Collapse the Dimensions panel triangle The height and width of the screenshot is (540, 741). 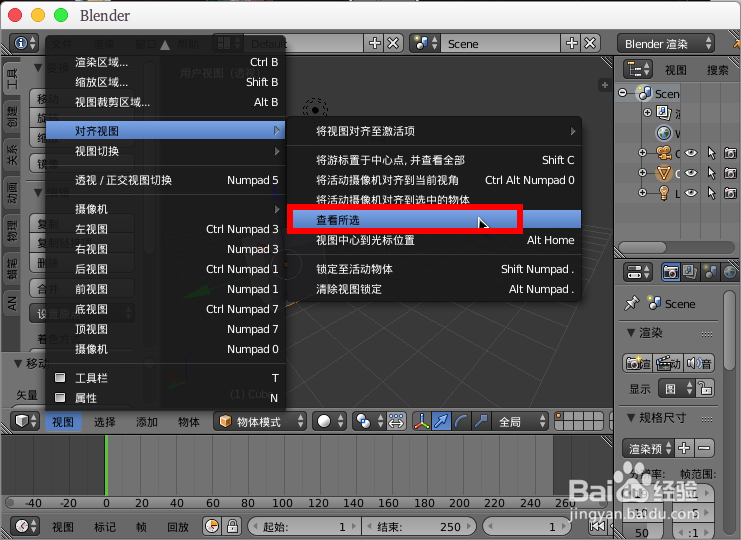[x=631, y=418]
